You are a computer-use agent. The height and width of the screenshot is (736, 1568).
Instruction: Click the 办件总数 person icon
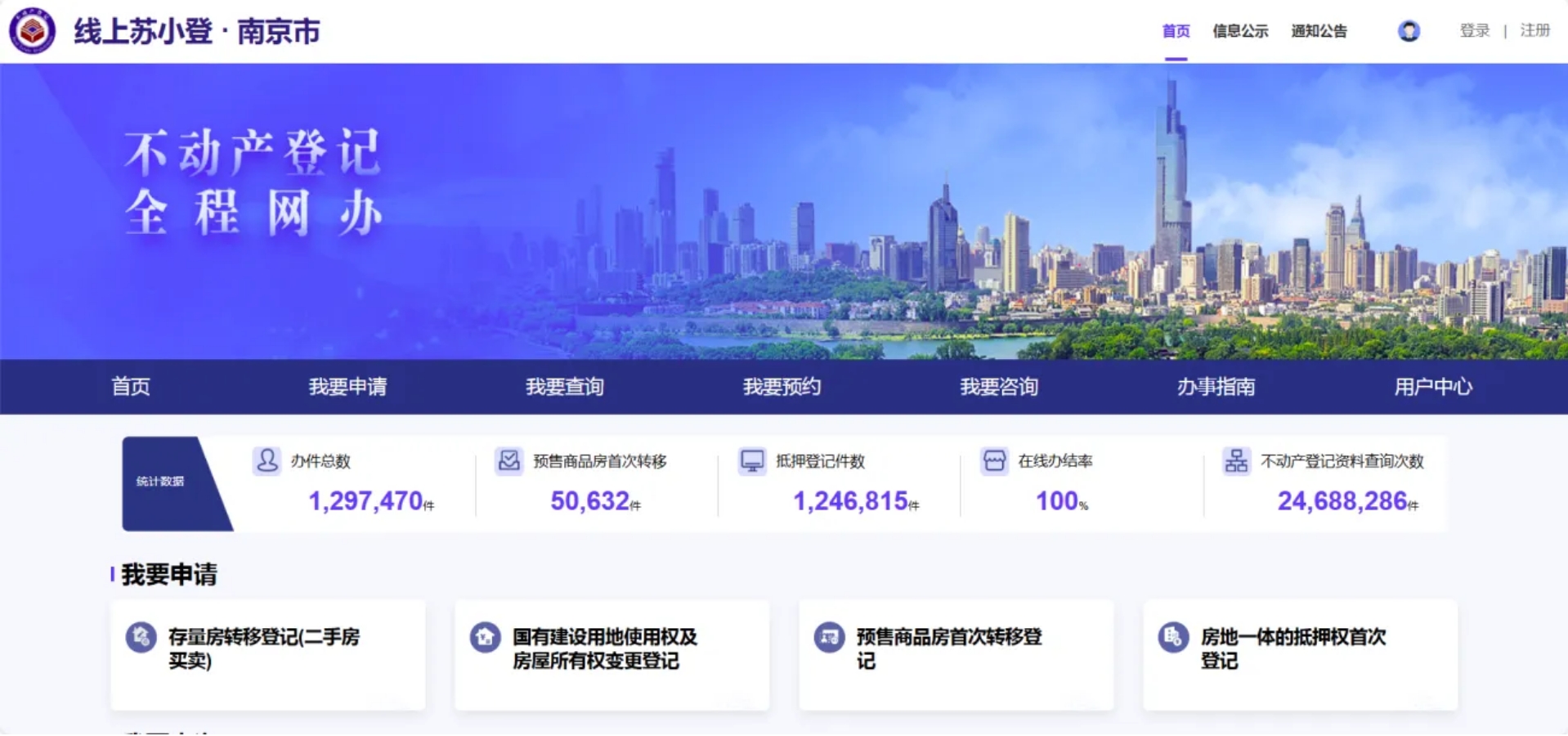coord(267,460)
